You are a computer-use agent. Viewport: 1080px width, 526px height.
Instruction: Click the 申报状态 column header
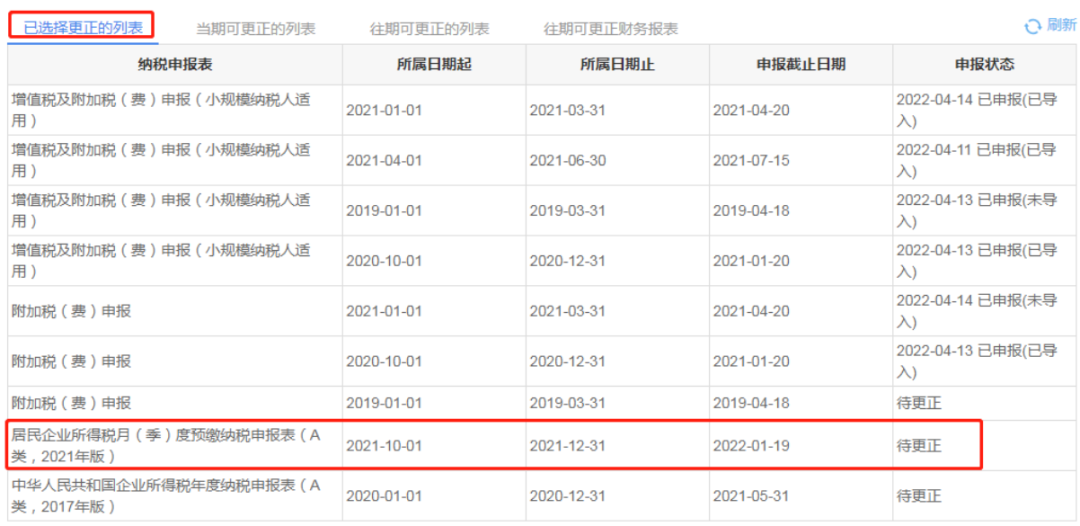(x=984, y=65)
